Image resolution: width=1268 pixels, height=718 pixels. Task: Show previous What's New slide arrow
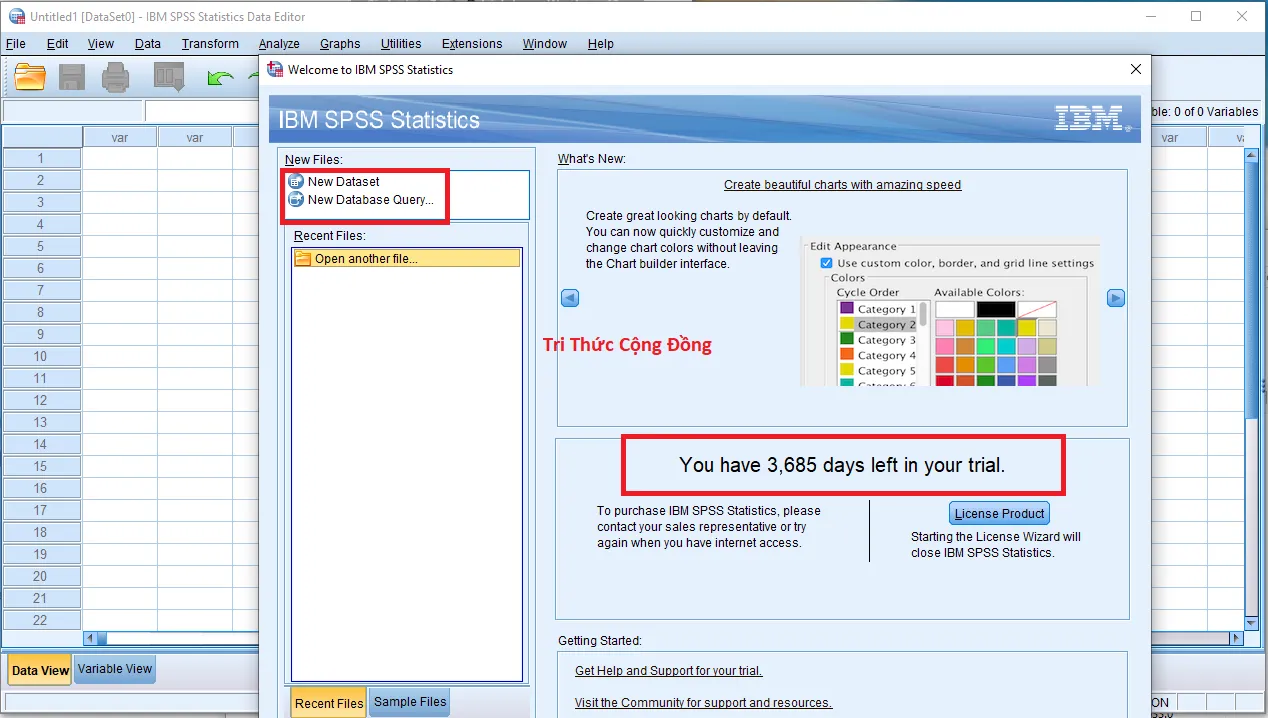[x=570, y=298]
